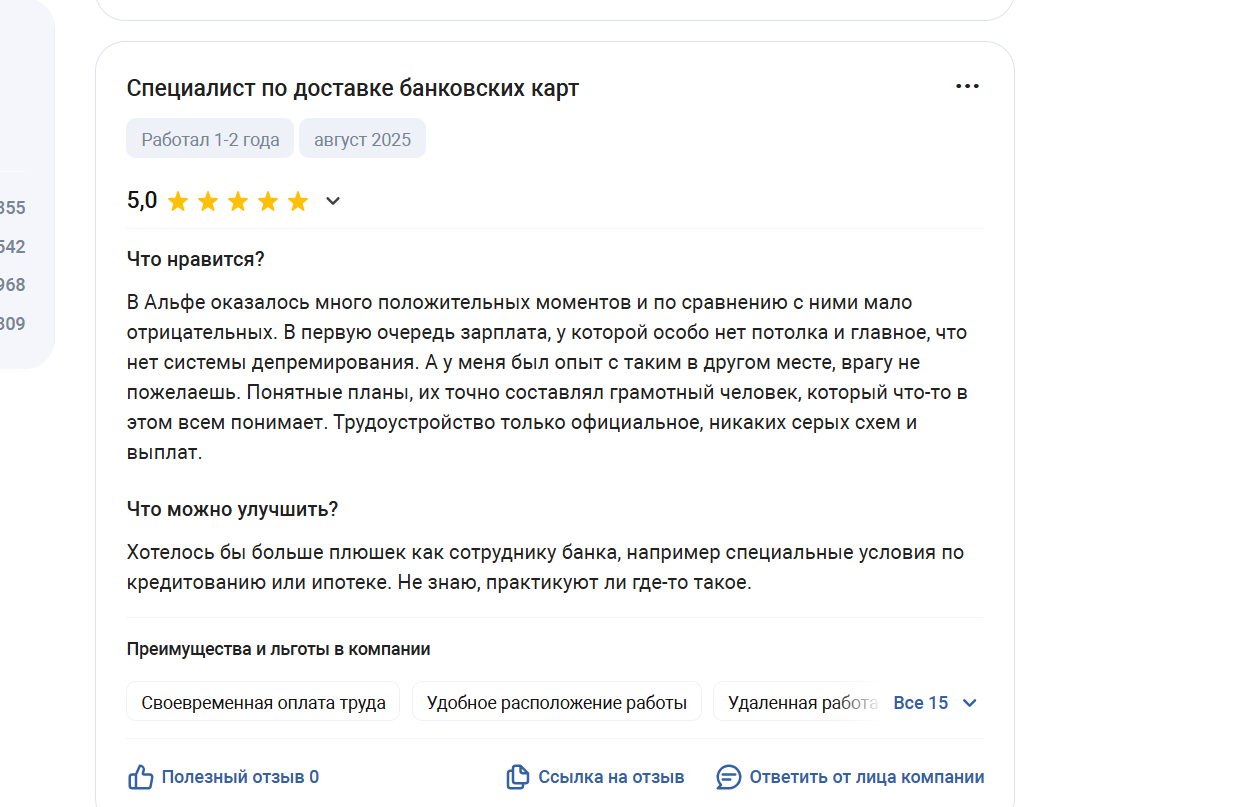Click the Полезный отзыв 0 label
This screenshot has height=807, width=1260.
pos(240,777)
